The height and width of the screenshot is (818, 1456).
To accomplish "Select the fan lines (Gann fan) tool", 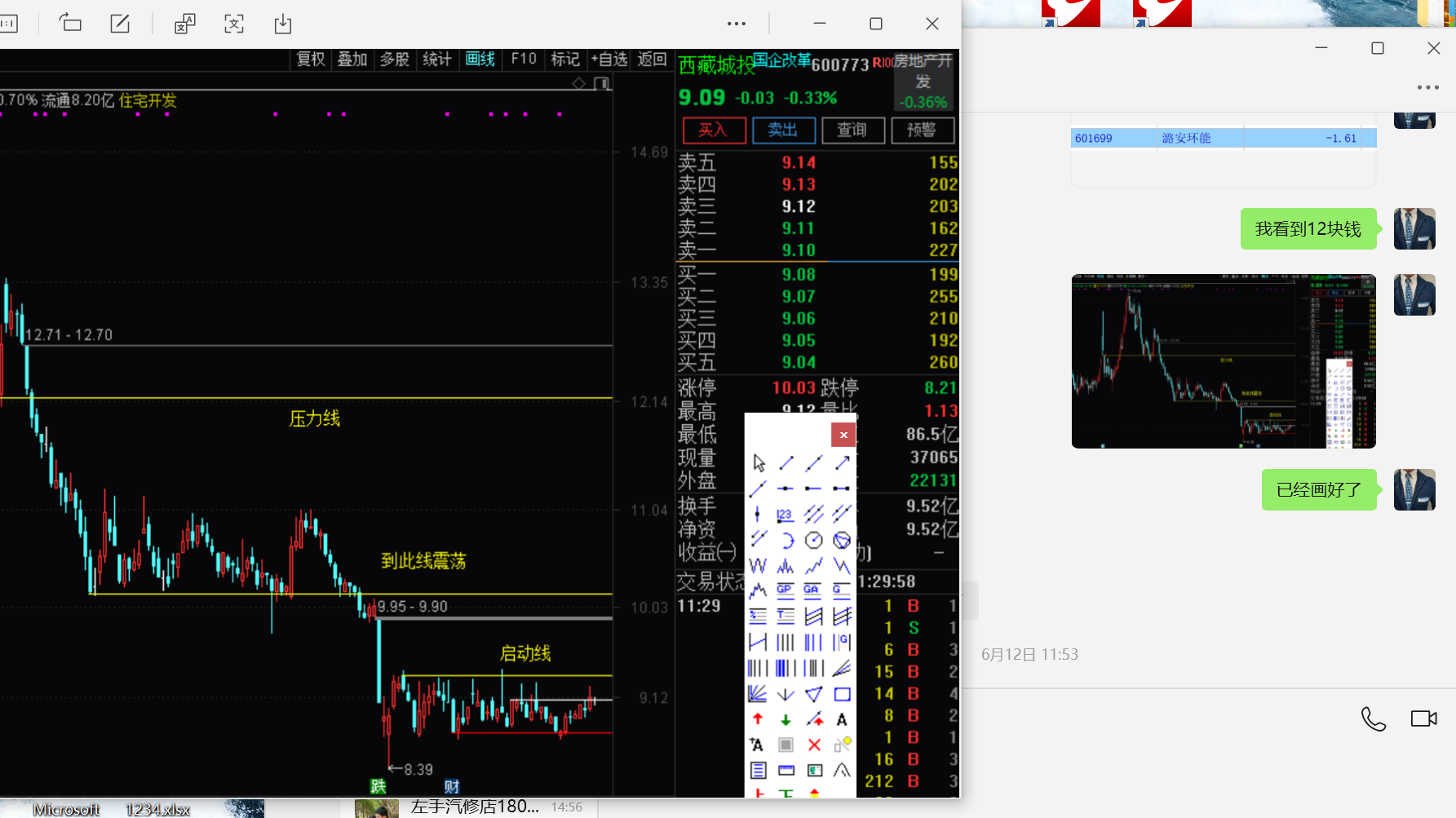I will click(758, 694).
